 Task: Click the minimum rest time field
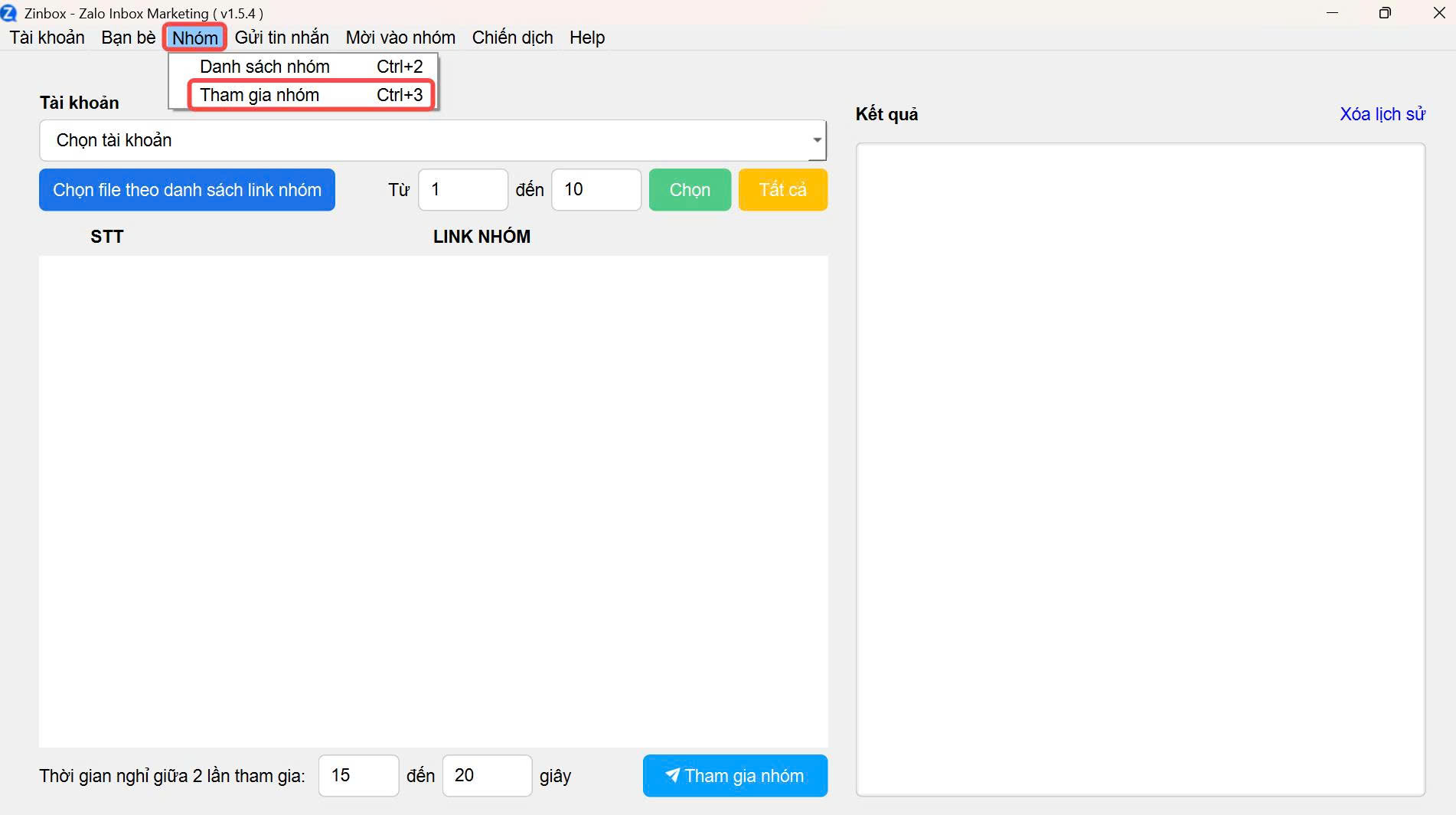[x=358, y=775]
